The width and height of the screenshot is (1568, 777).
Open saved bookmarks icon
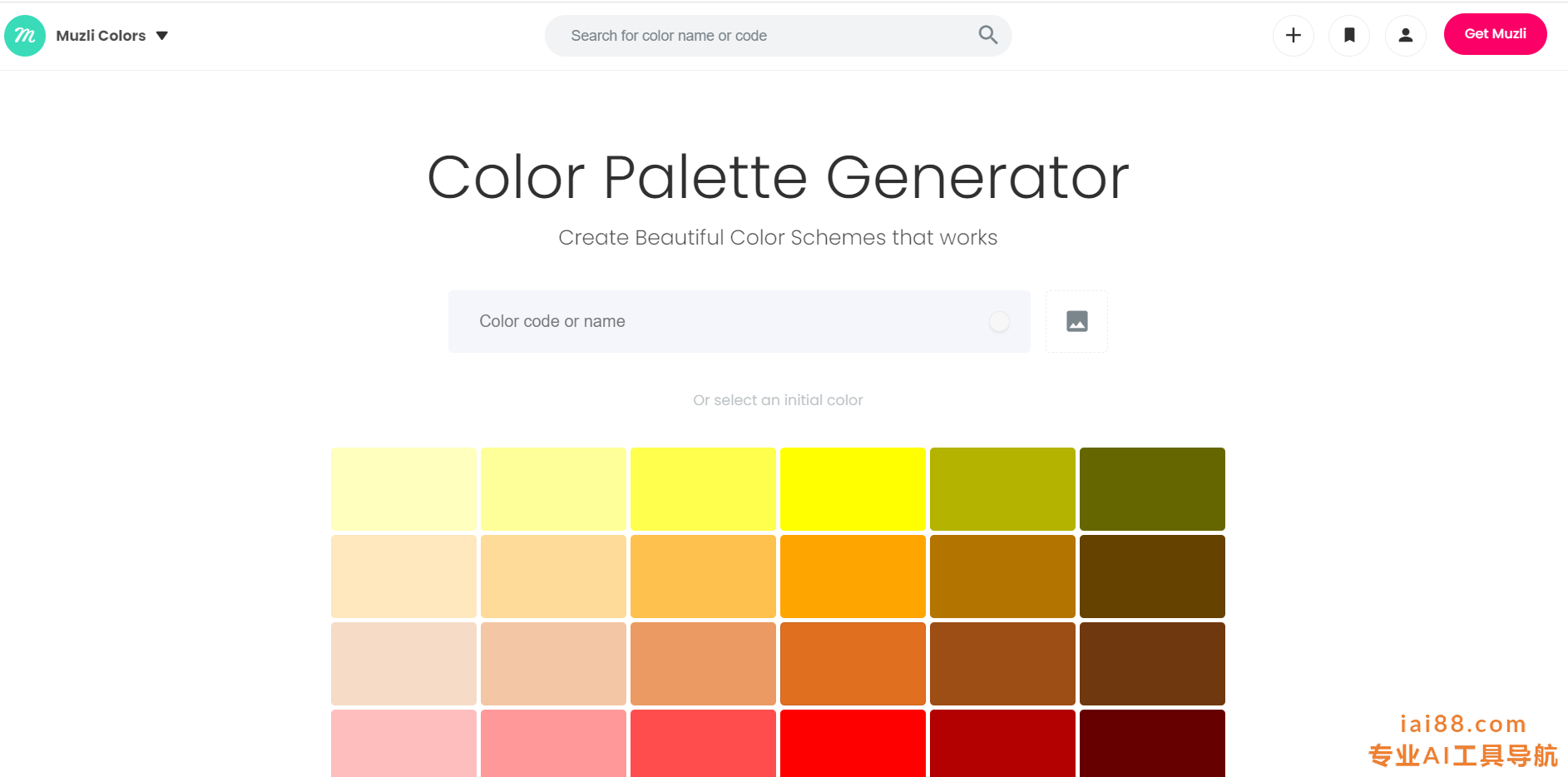(1349, 35)
